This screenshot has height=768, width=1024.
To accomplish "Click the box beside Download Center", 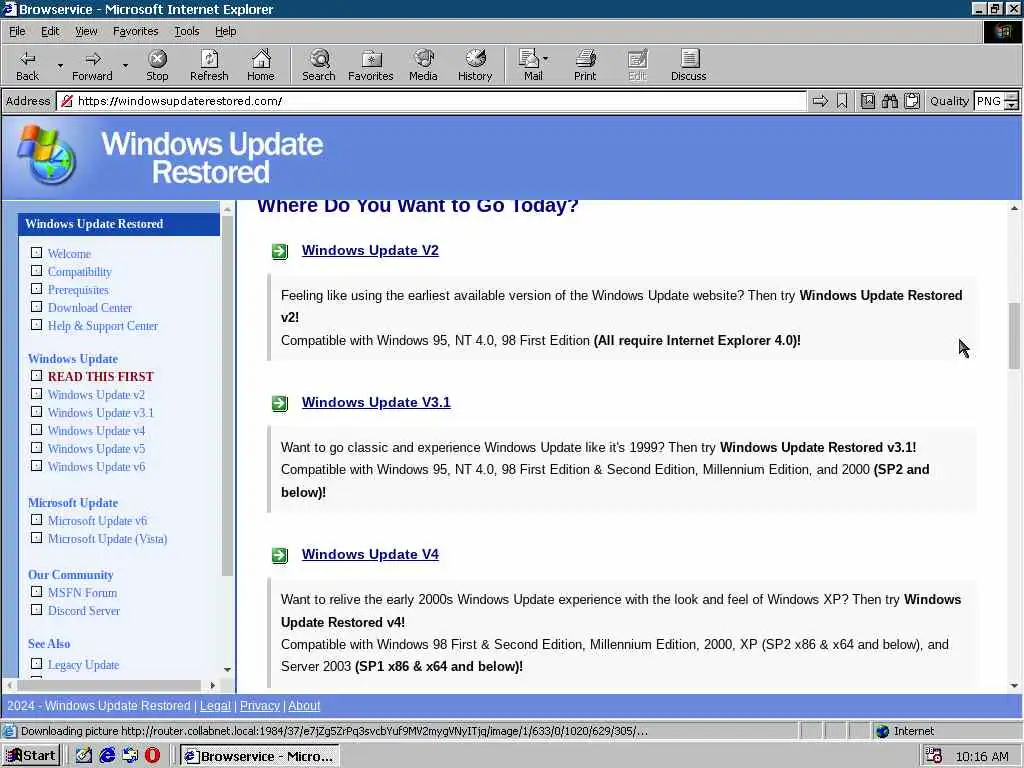I will 37,307.
